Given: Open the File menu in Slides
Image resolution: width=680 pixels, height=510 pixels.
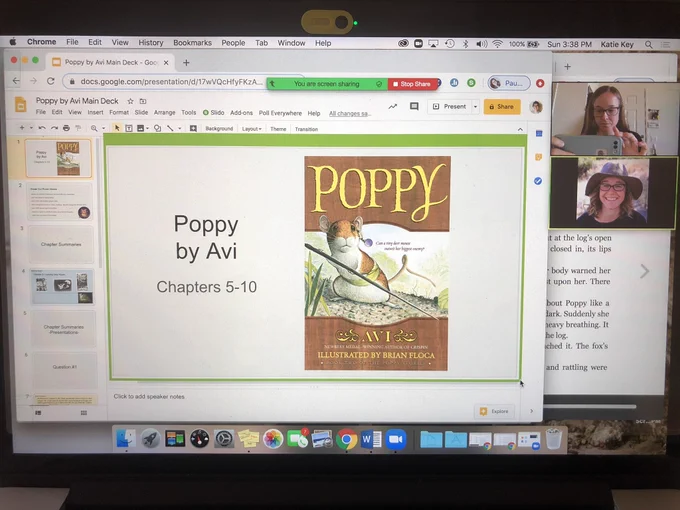Looking at the screenshot, I should coord(41,112).
